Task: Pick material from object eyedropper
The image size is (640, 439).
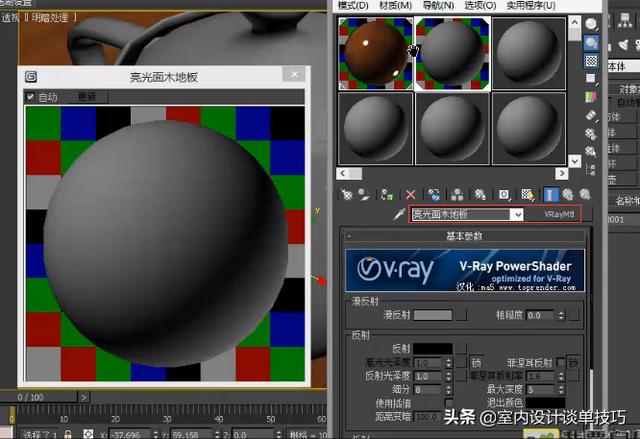Action: 399,215
